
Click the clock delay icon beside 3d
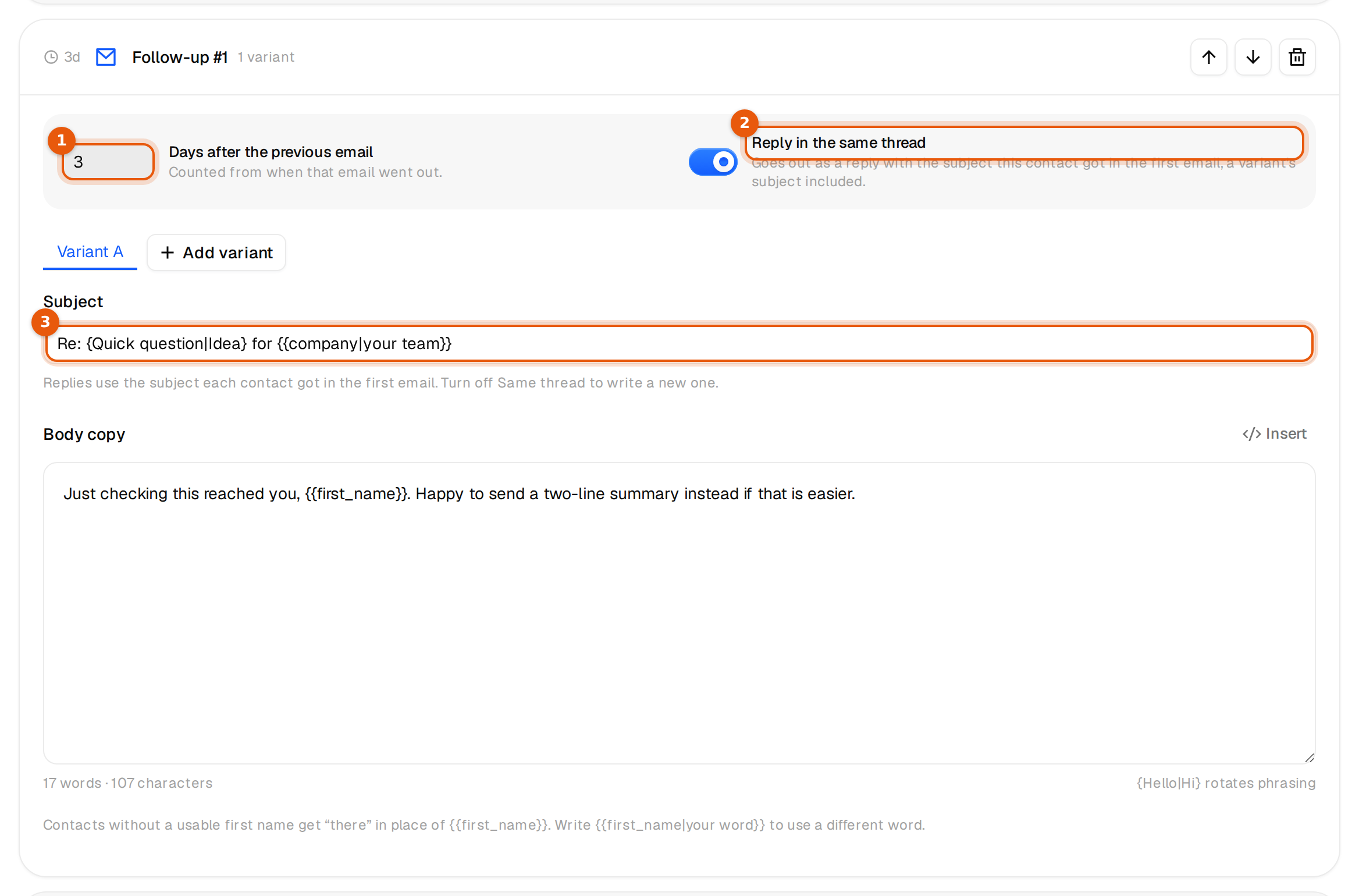click(51, 57)
